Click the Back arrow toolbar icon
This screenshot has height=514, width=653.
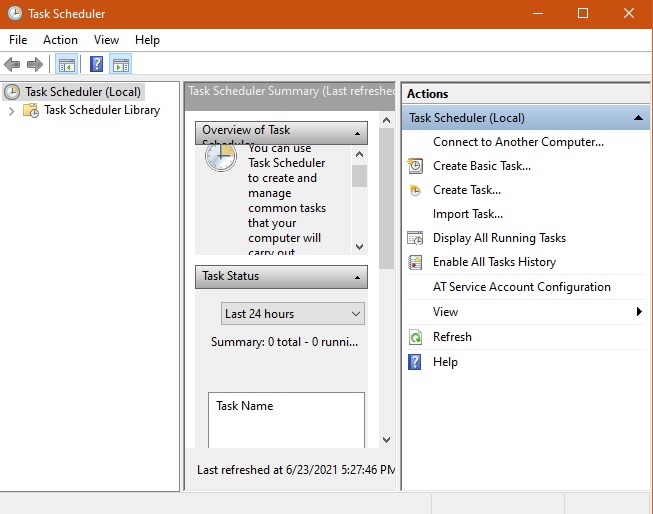pos(12,65)
